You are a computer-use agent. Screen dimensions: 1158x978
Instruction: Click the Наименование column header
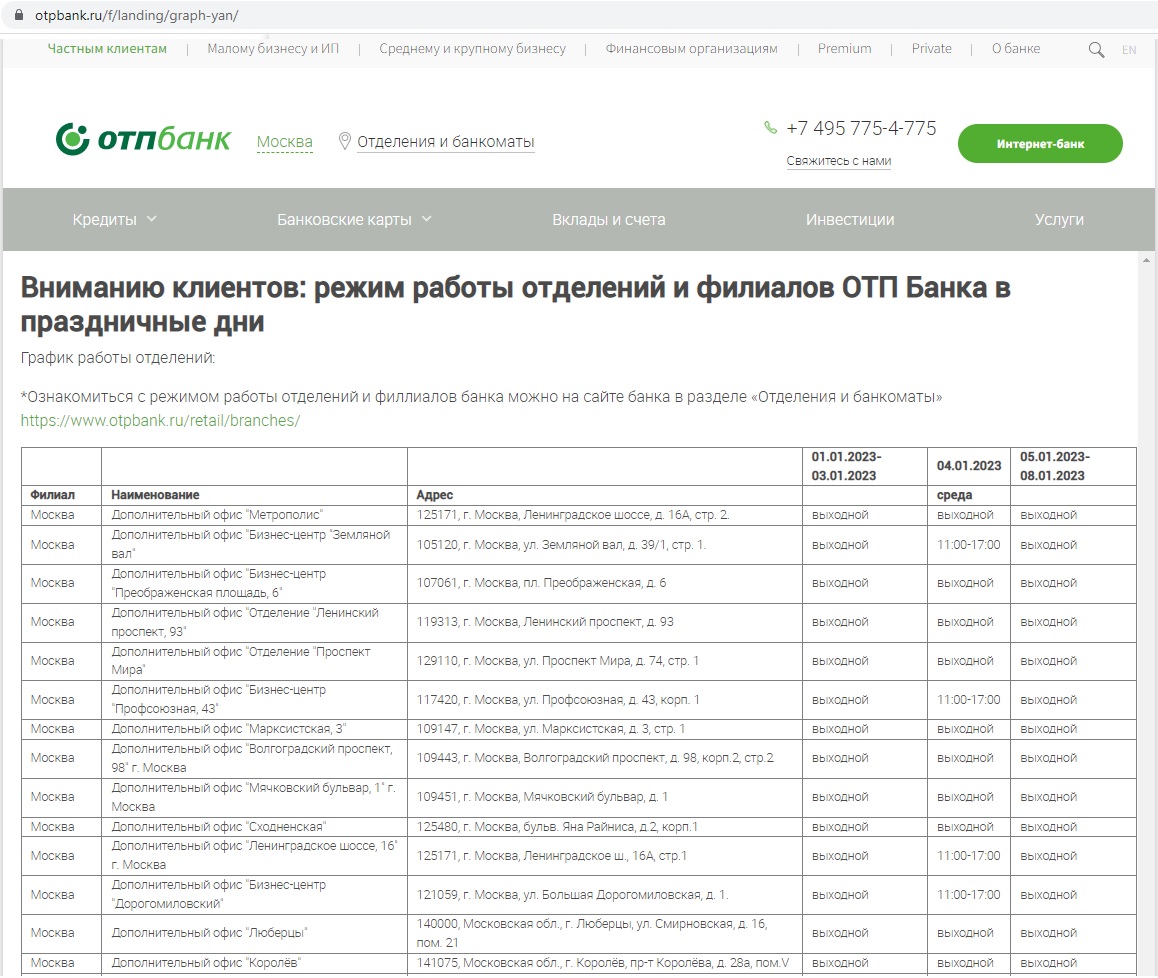(155, 495)
